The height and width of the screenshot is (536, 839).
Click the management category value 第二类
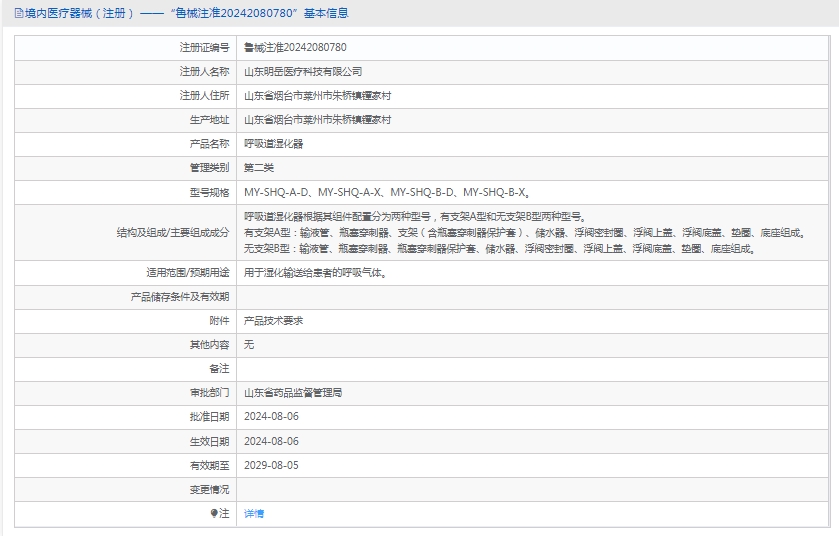[258, 167]
